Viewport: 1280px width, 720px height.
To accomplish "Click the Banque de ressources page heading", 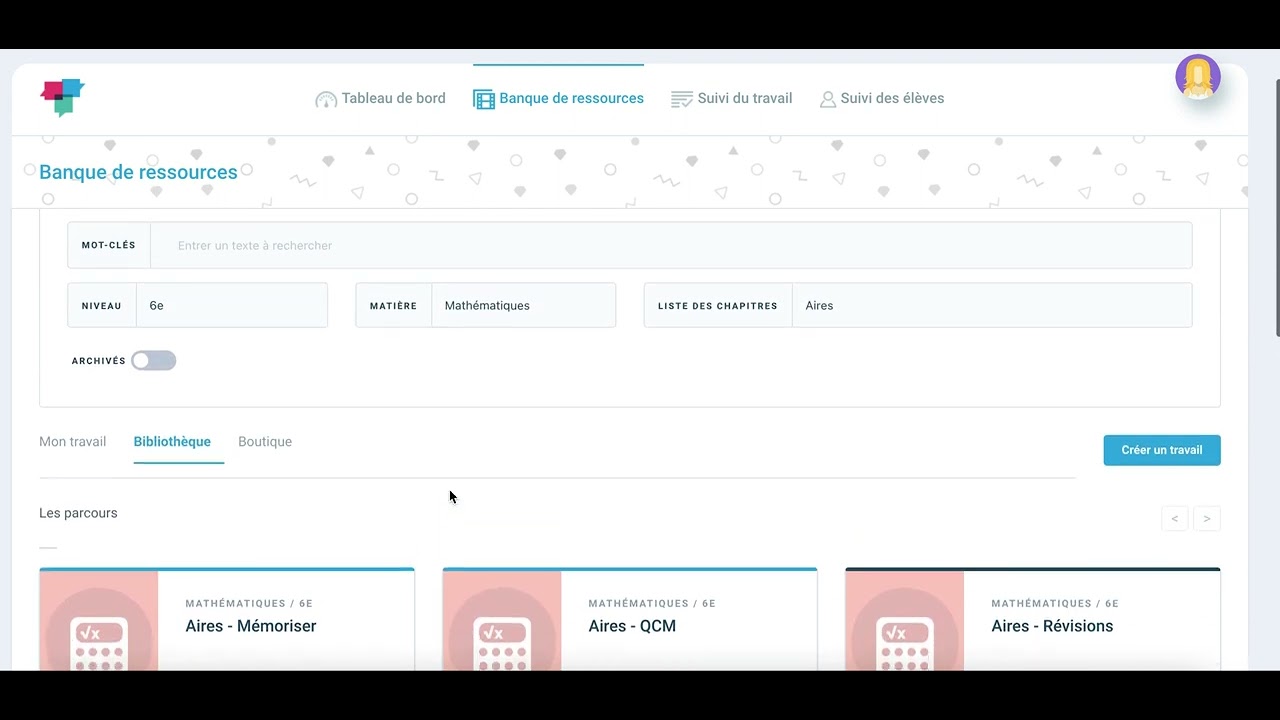I will tap(138, 172).
